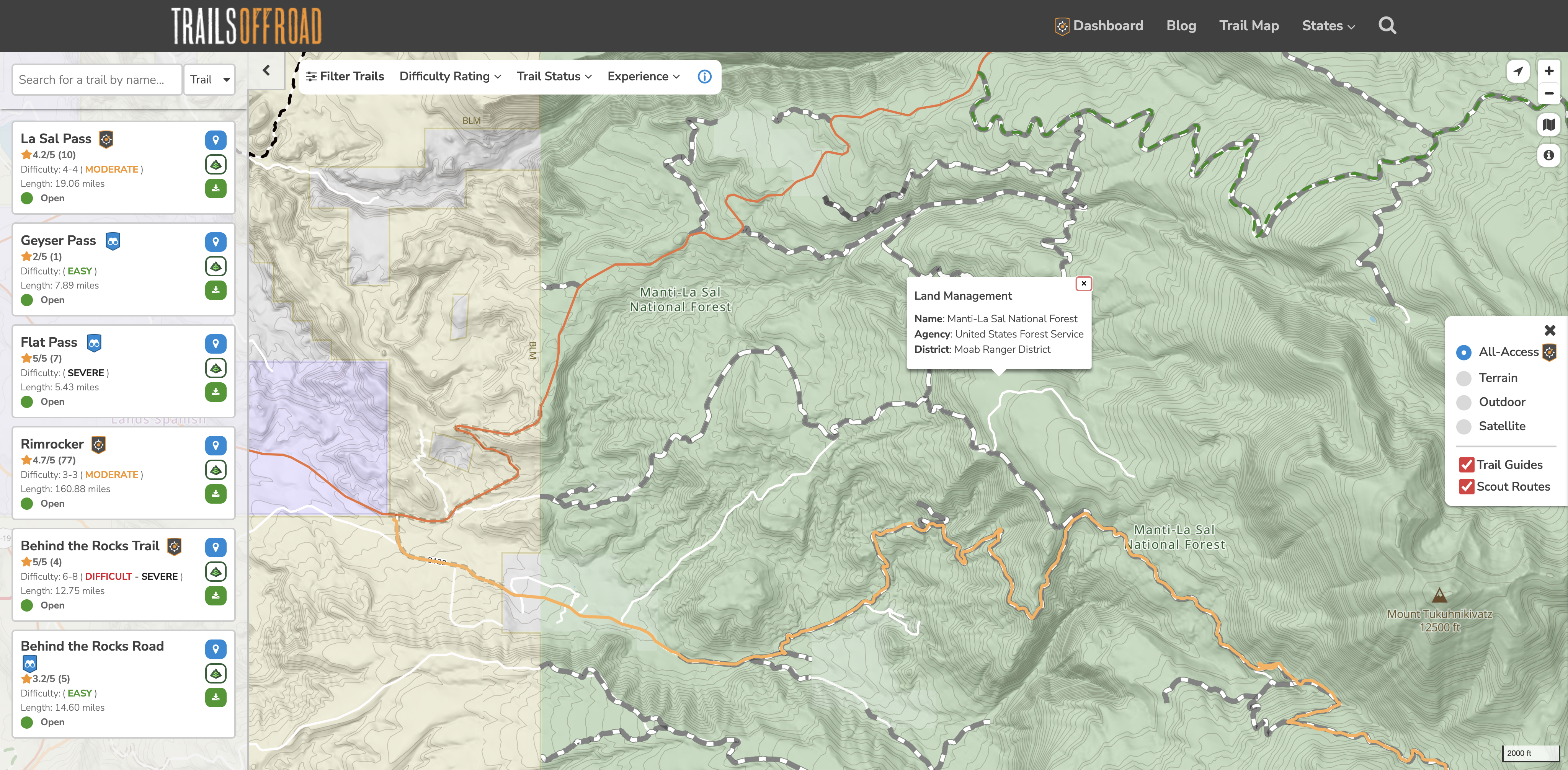Click the La Sal Pass location pin icon

(x=216, y=140)
